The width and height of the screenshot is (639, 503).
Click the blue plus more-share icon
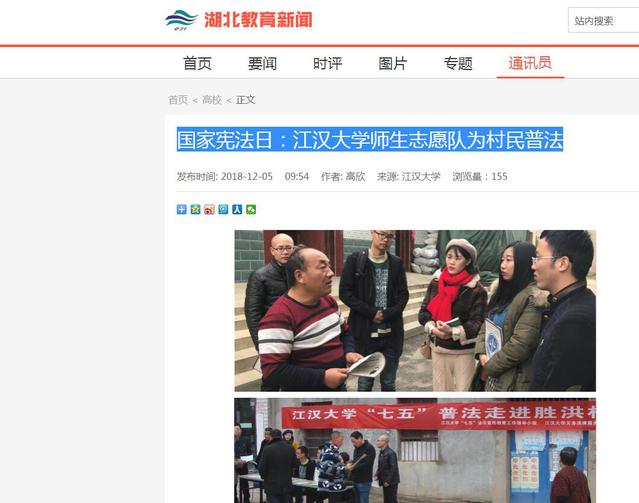[x=182, y=210]
